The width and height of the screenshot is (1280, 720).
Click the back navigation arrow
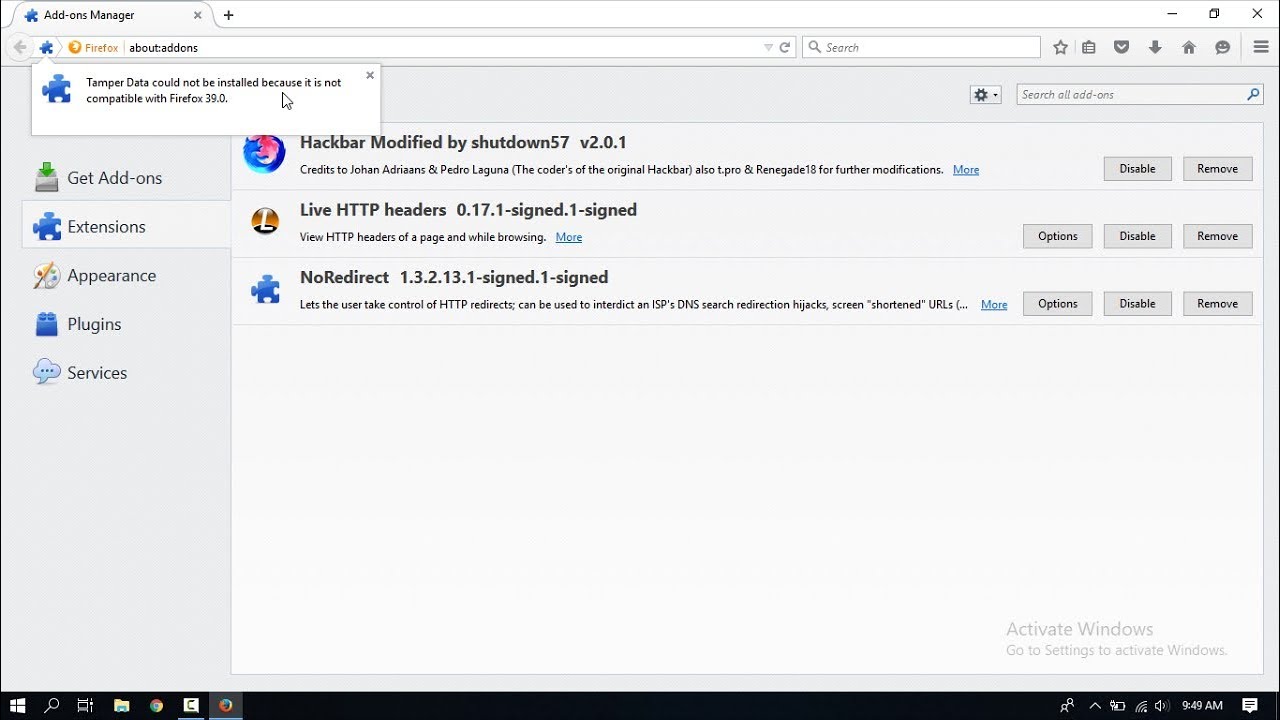point(19,47)
